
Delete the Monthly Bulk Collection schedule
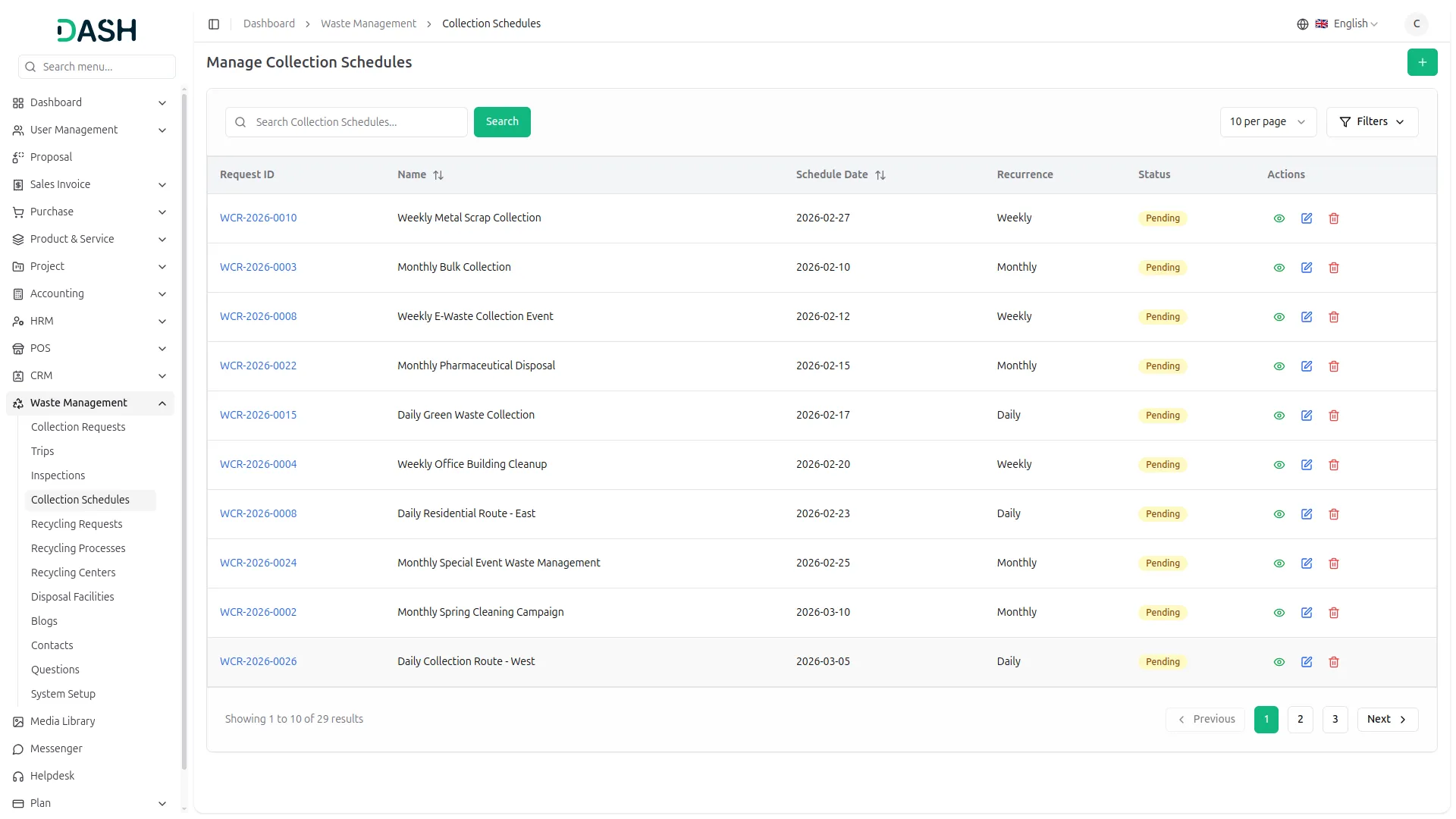click(1333, 268)
